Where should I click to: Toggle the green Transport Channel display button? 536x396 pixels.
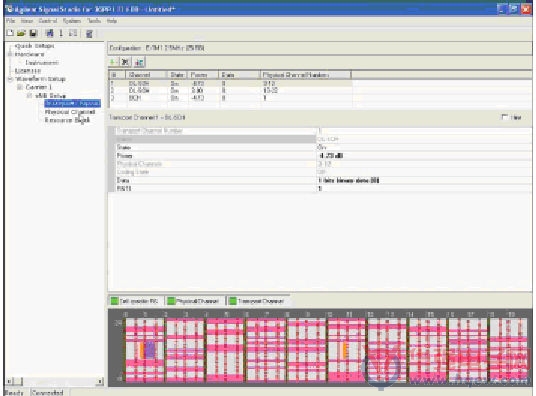click(257, 301)
